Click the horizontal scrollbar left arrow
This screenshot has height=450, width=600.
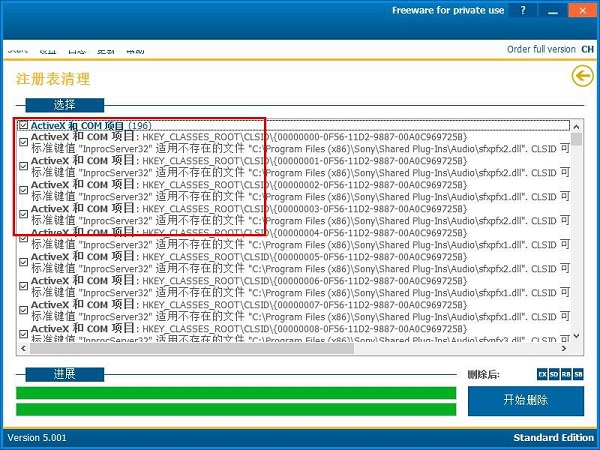(x=23, y=348)
